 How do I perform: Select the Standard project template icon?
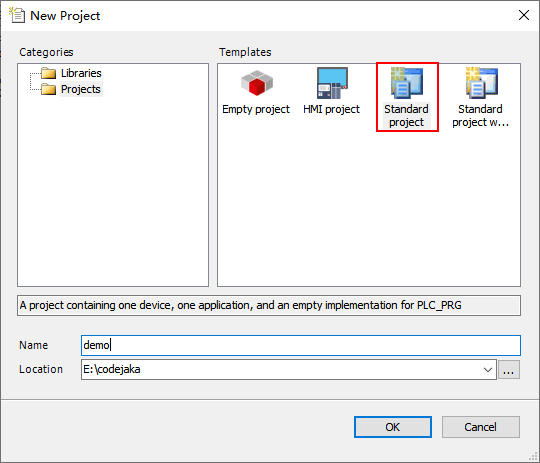(x=407, y=83)
